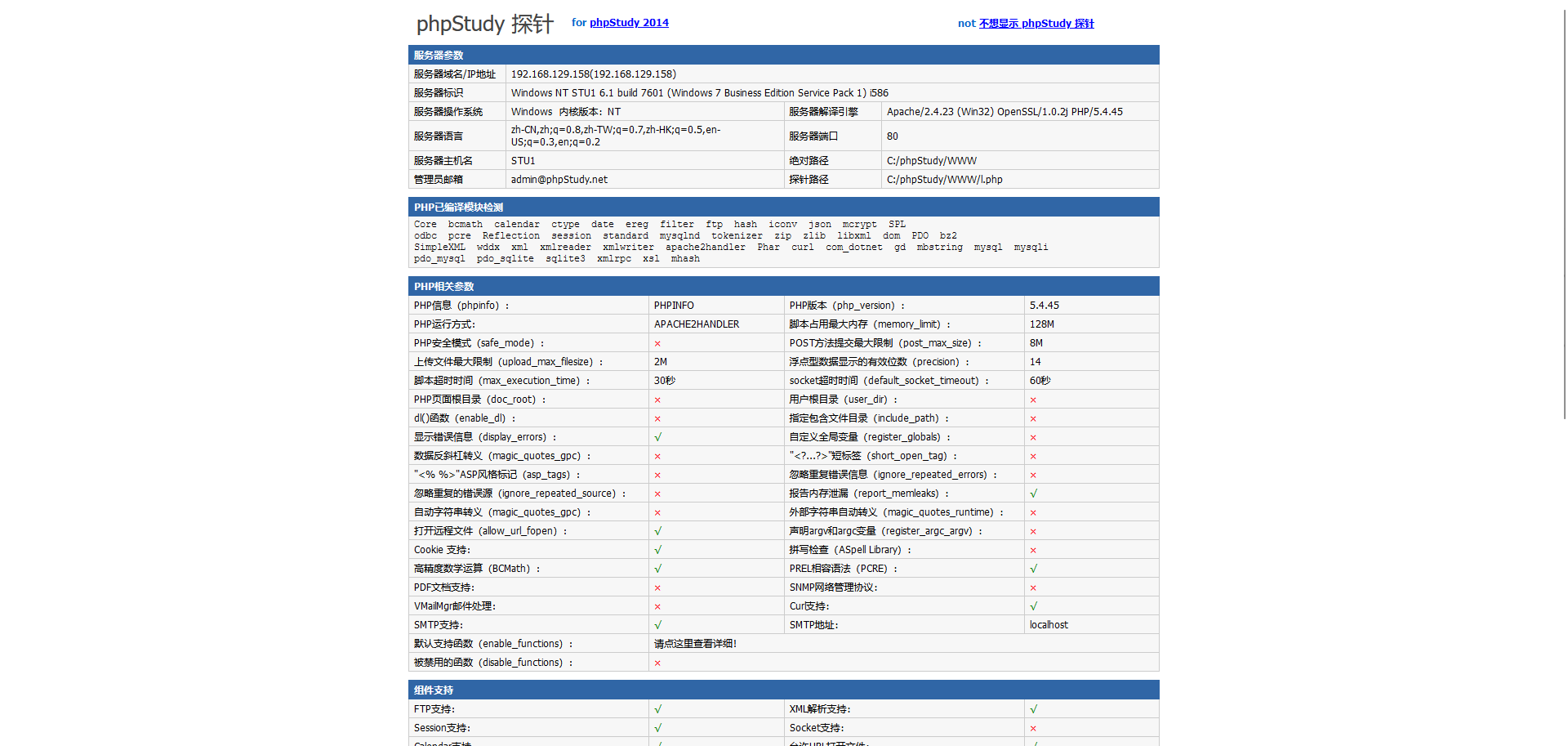The height and width of the screenshot is (746, 1568).
Task: Click the calendar module name
Action: pyautogui.click(x=517, y=225)
